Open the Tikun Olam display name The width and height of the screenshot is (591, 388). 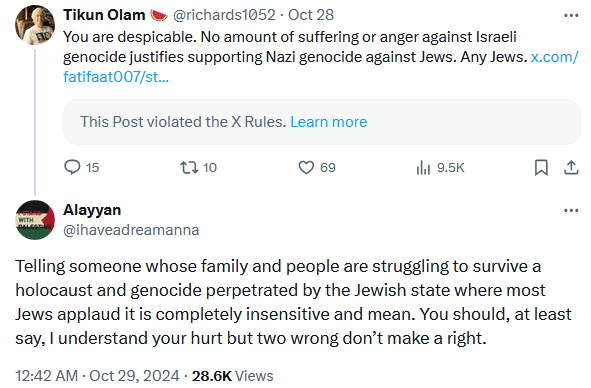(x=104, y=15)
